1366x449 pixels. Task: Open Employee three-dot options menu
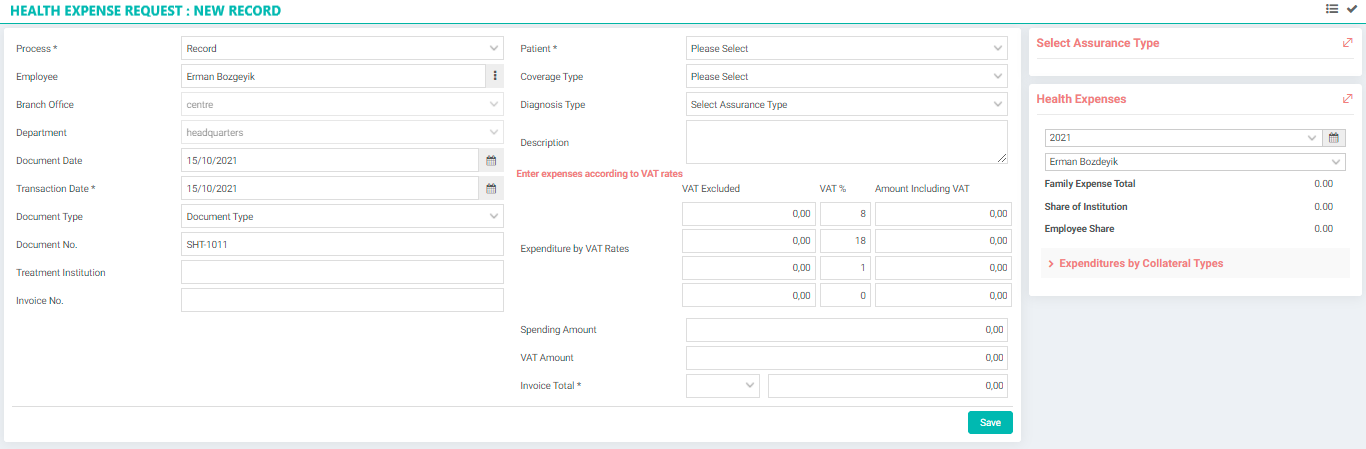pos(495,76)
